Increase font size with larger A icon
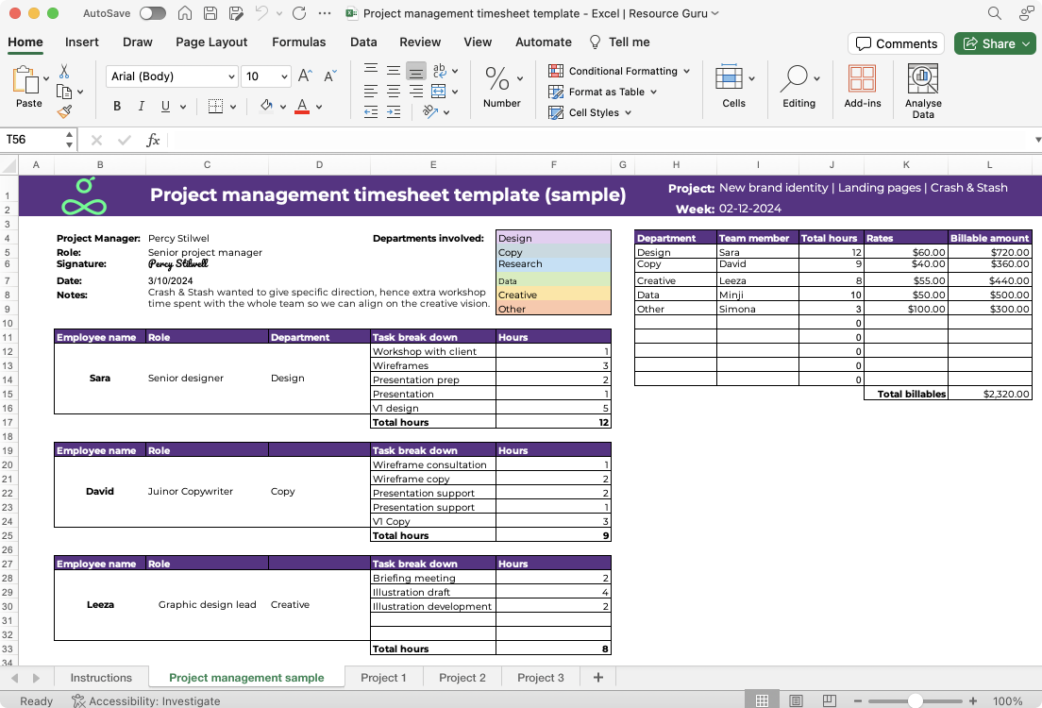This screenshot has height=708, width=1042. point(305,76)
